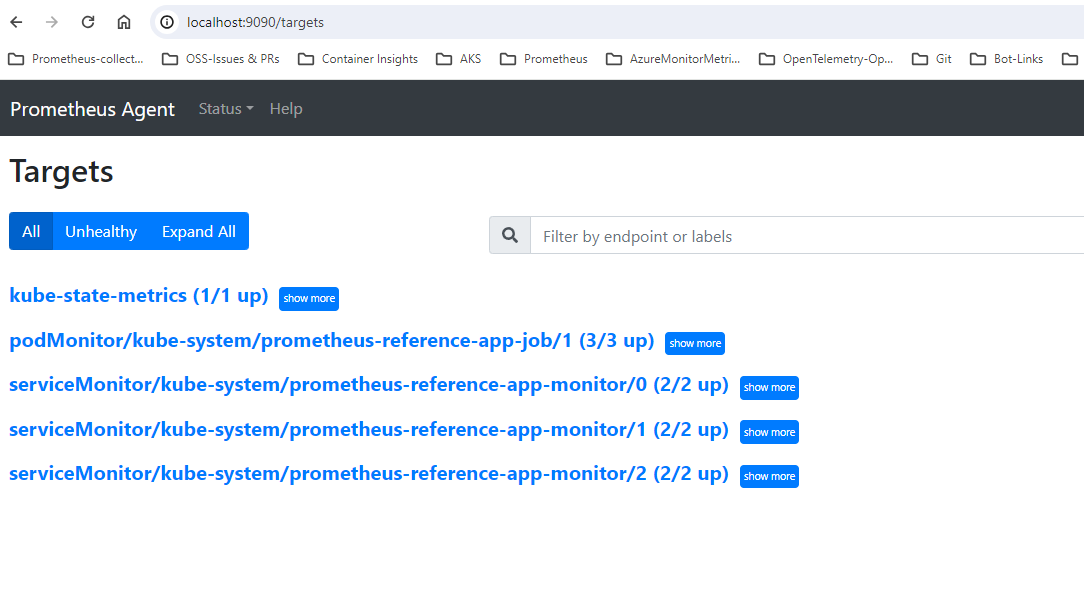Switch to Unhealthy targets filter
The height and width of the screenshot is (590, 1084).
(101, 231)
